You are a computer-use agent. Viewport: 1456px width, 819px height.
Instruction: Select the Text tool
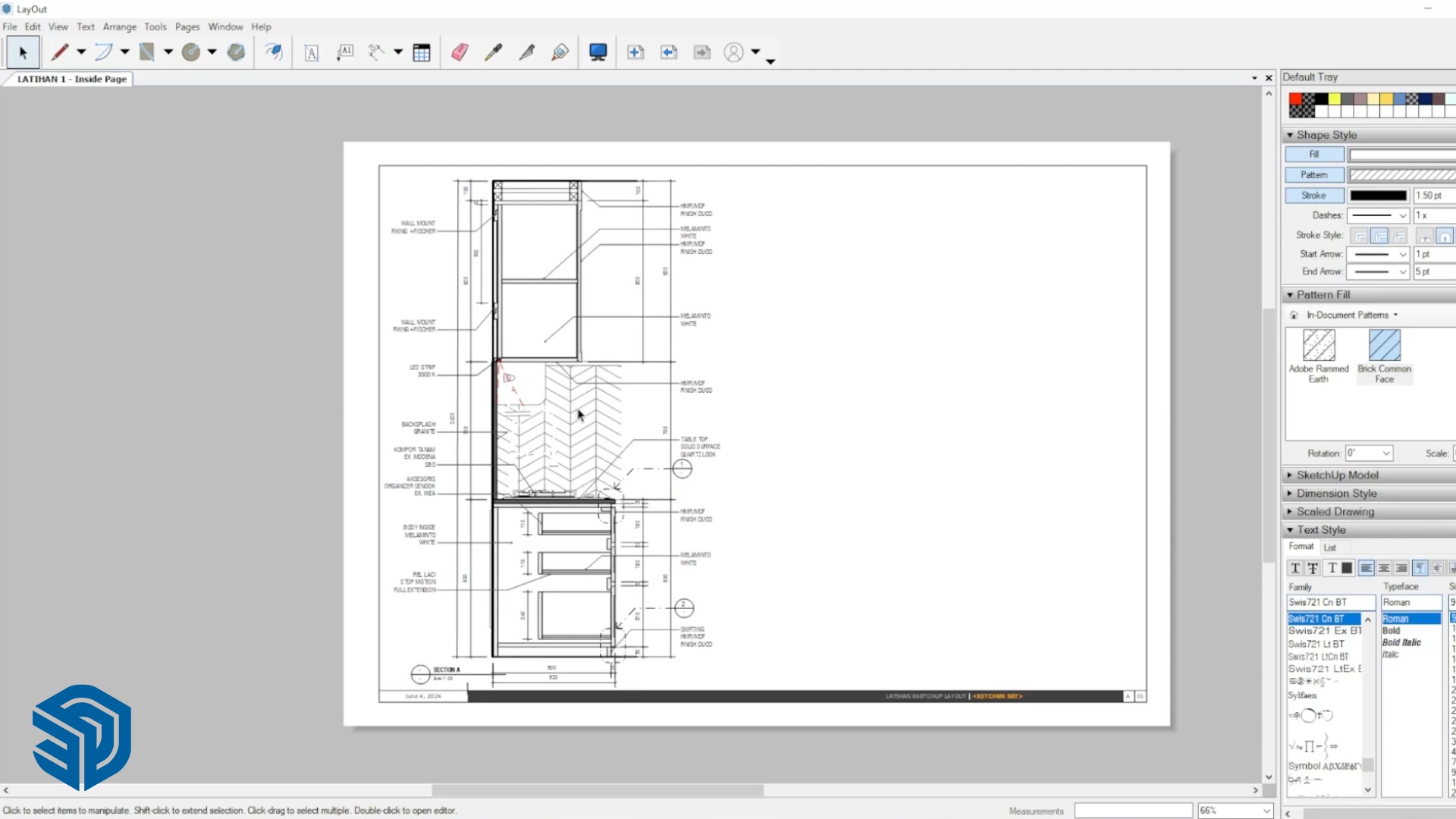click(311, 52)
